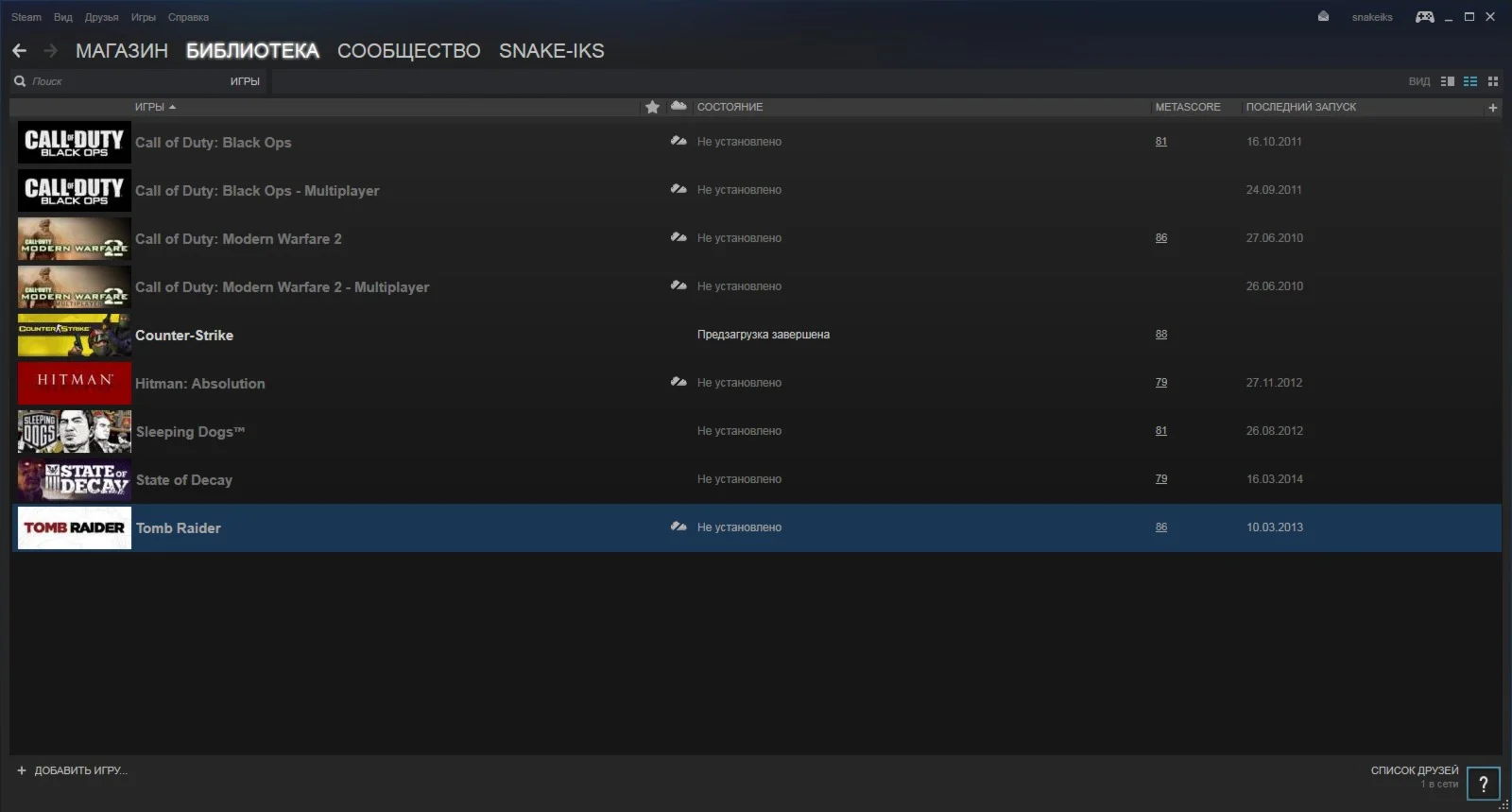Open the СПИСОК ДРУЗЕЙ friends list
This screenshot has width=1512, height=812.
click(x=1415, y=770)
